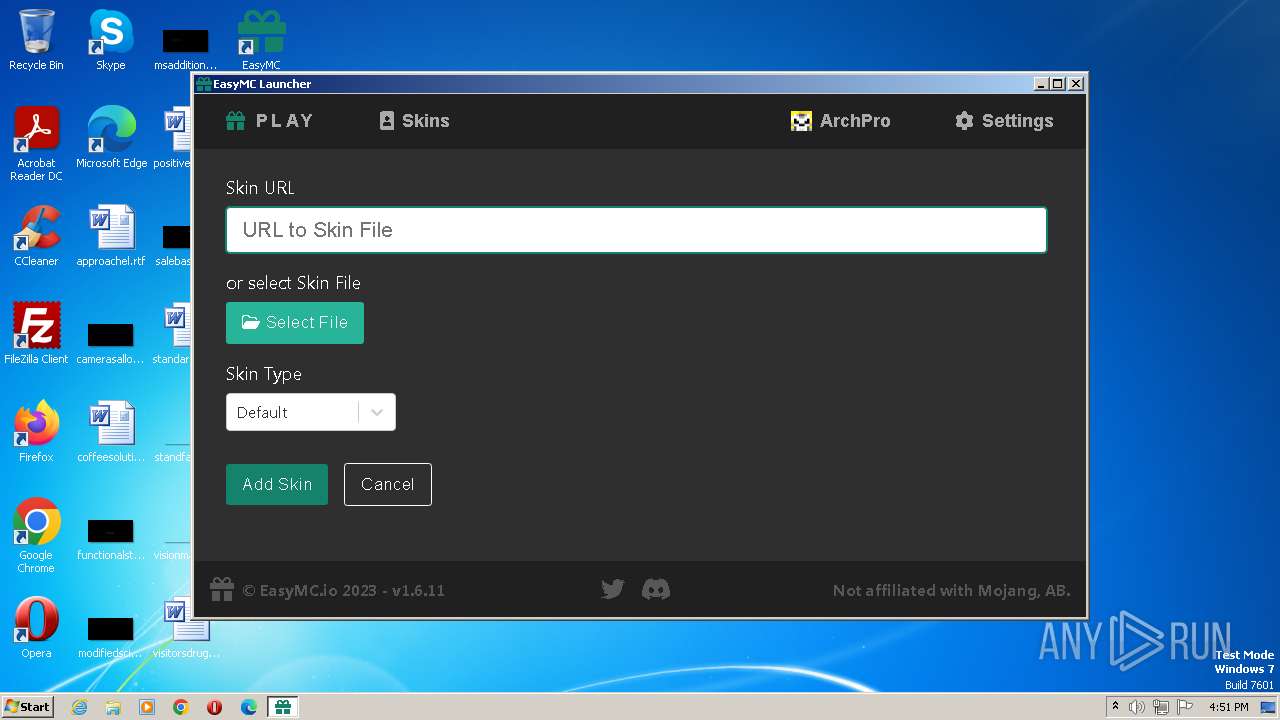Open Acrobat Reader DC desktop icon
This screenshot has width=1280, height=720.
(x=36, y=144)
